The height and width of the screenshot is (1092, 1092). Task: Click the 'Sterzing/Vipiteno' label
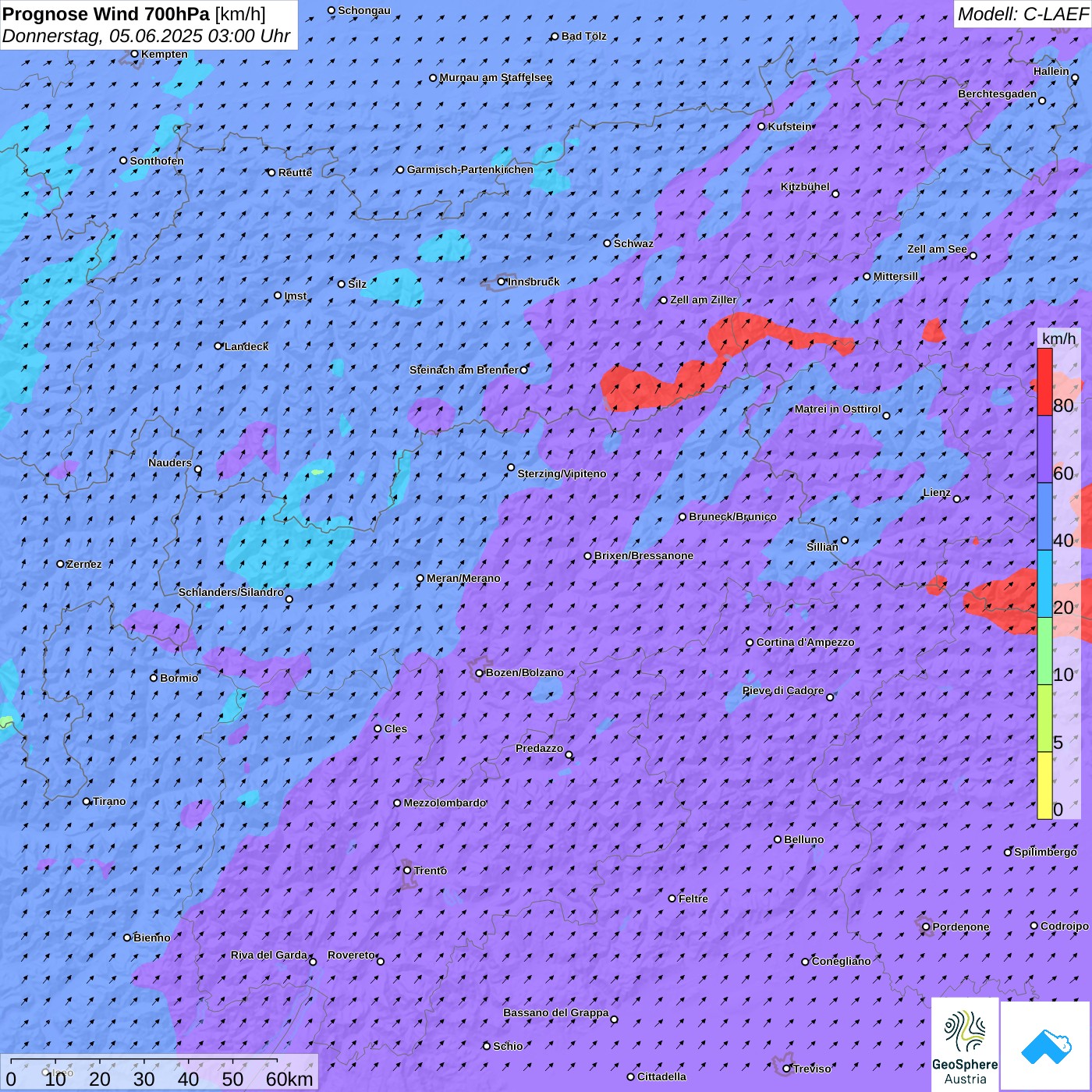(562, 473)
